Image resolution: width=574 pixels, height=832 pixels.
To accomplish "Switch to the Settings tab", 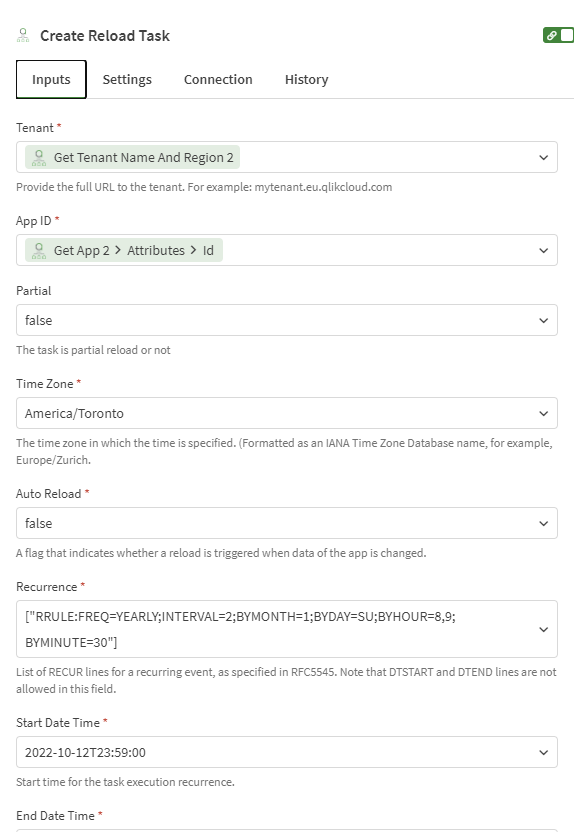I will pos(127,79).
